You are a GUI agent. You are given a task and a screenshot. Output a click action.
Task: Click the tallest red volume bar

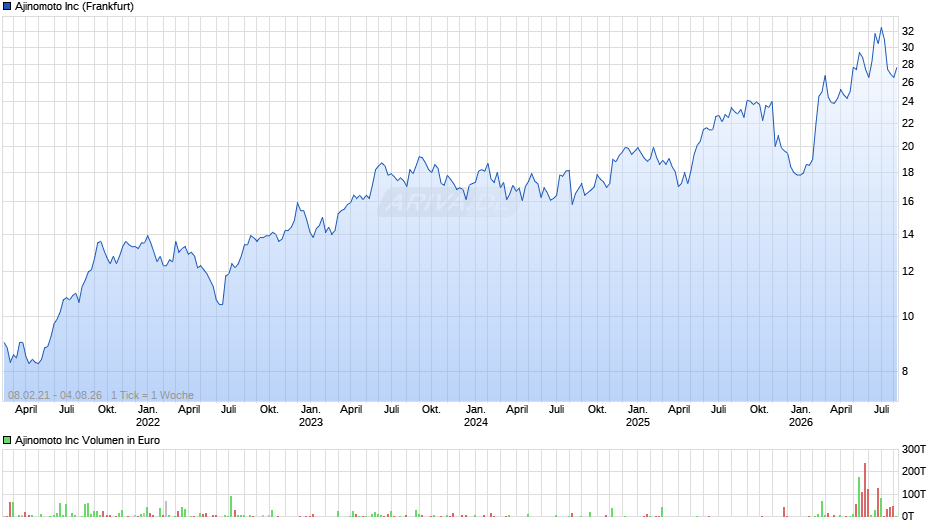(865, 489)
